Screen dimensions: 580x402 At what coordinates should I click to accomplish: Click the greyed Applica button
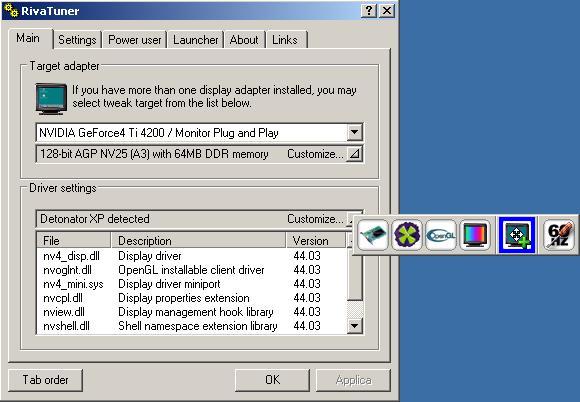353,380
